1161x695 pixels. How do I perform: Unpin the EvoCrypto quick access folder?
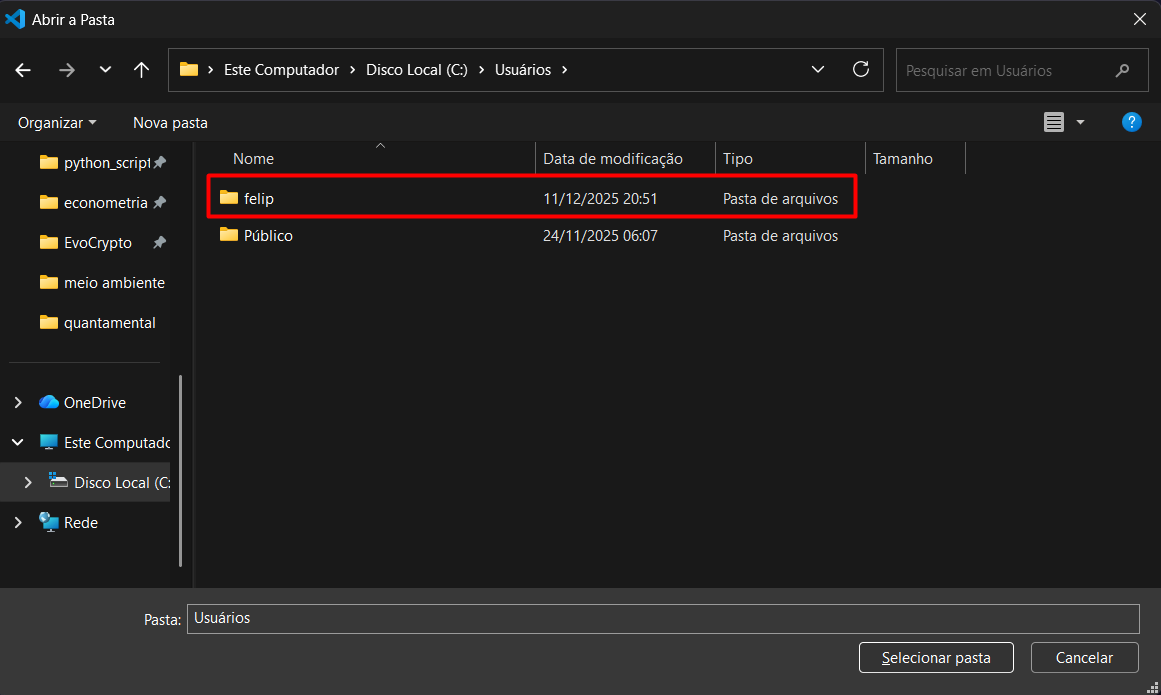pyautogui.click(x=159, y=242)
